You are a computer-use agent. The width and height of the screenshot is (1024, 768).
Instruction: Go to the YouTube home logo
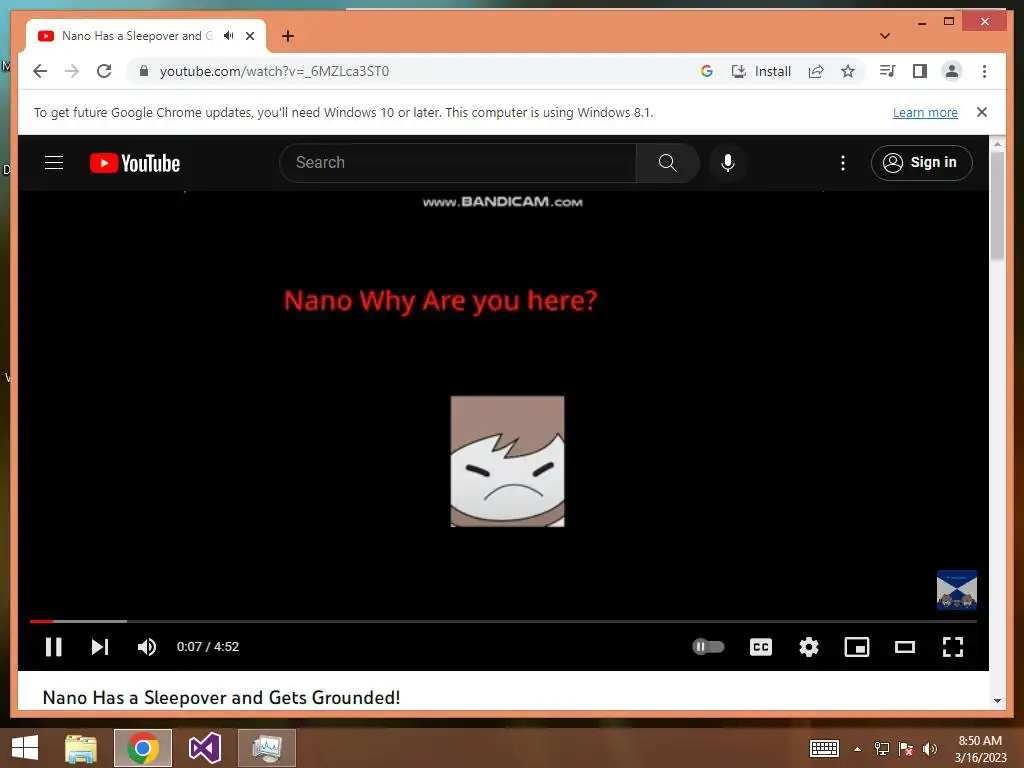tap(135, 163)
